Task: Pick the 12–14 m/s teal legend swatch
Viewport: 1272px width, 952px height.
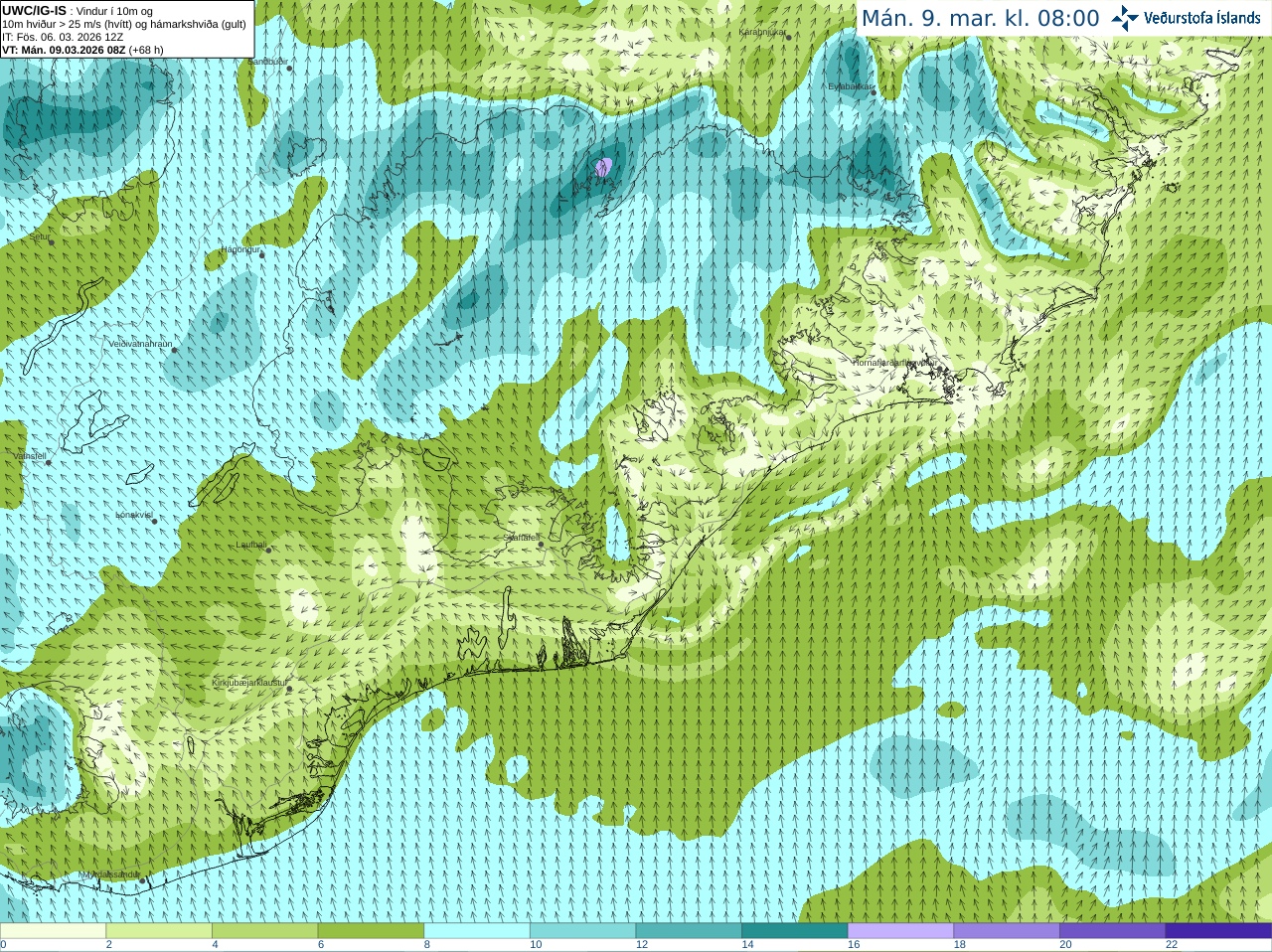Action: click(689, 931)
